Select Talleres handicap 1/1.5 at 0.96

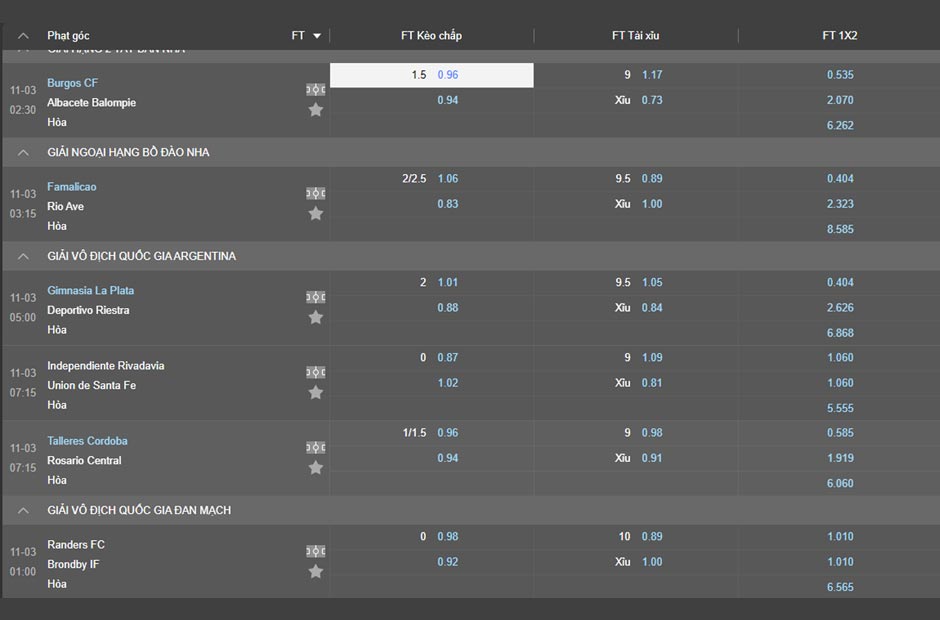coord(448,433)
